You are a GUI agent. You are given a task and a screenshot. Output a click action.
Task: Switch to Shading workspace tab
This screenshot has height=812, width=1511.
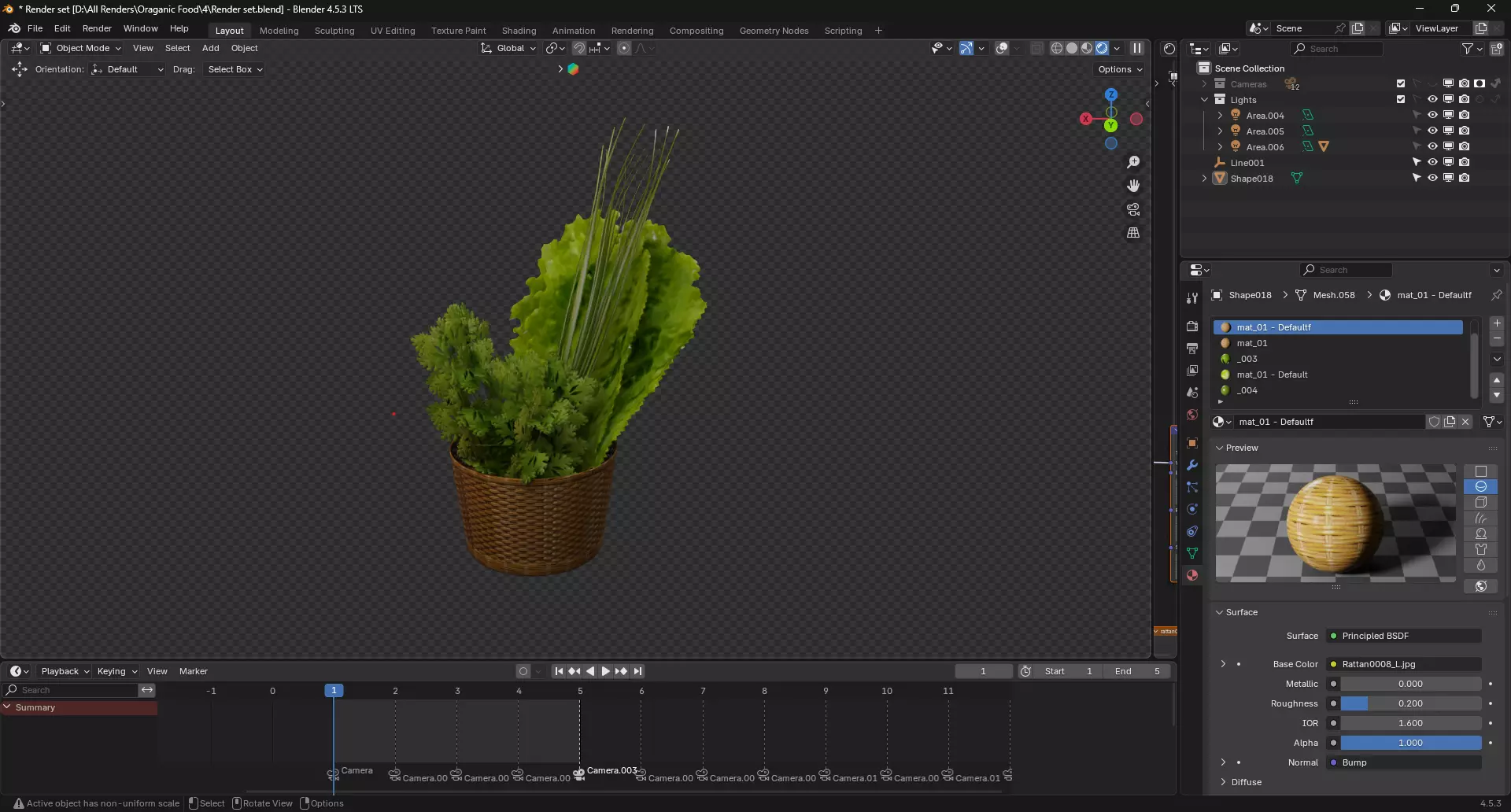click(519, 31)
